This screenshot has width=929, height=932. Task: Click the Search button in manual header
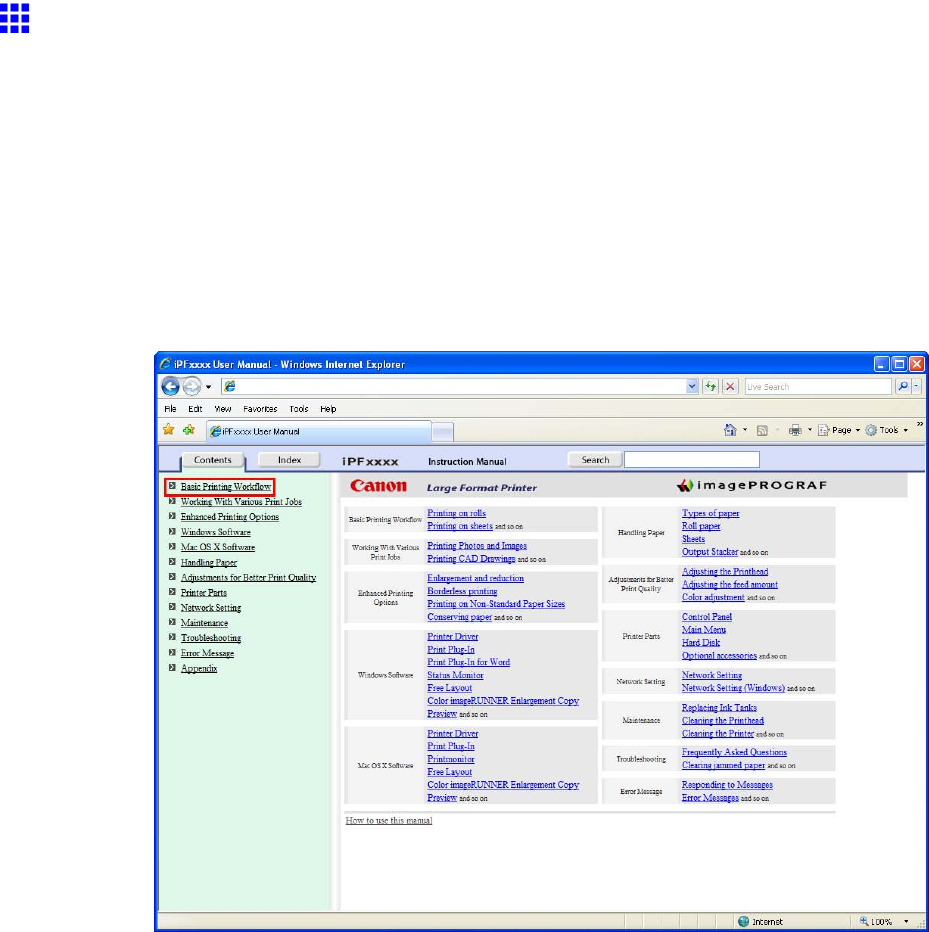595,459
